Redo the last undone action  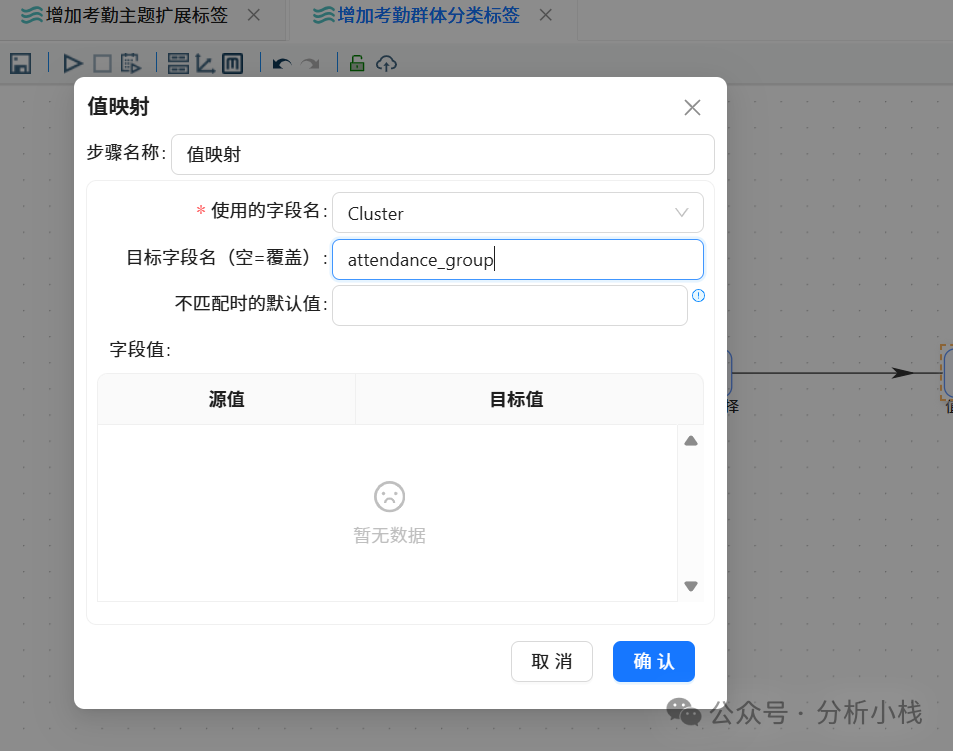[311, 63]
